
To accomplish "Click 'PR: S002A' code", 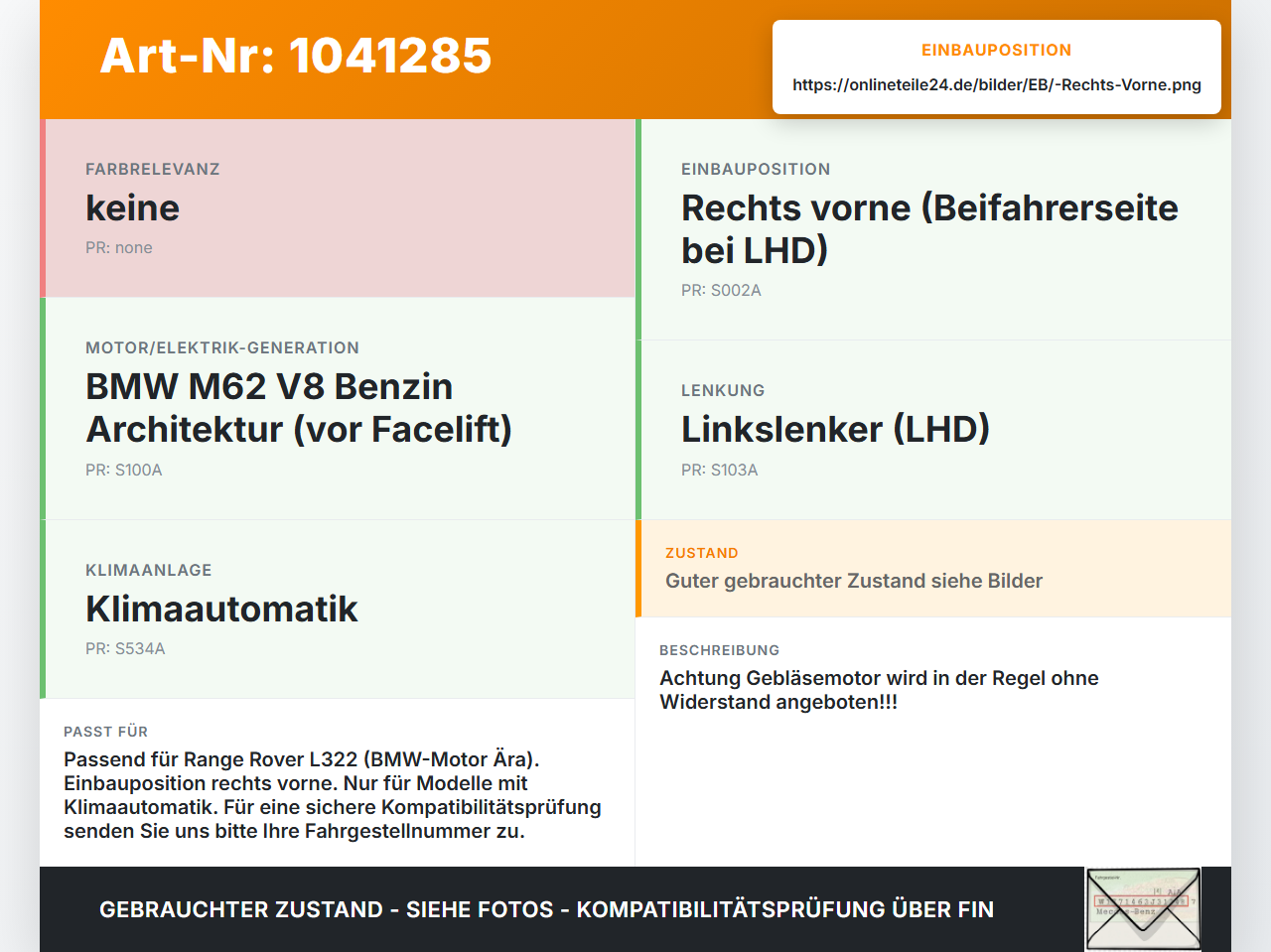I will 721,290.
